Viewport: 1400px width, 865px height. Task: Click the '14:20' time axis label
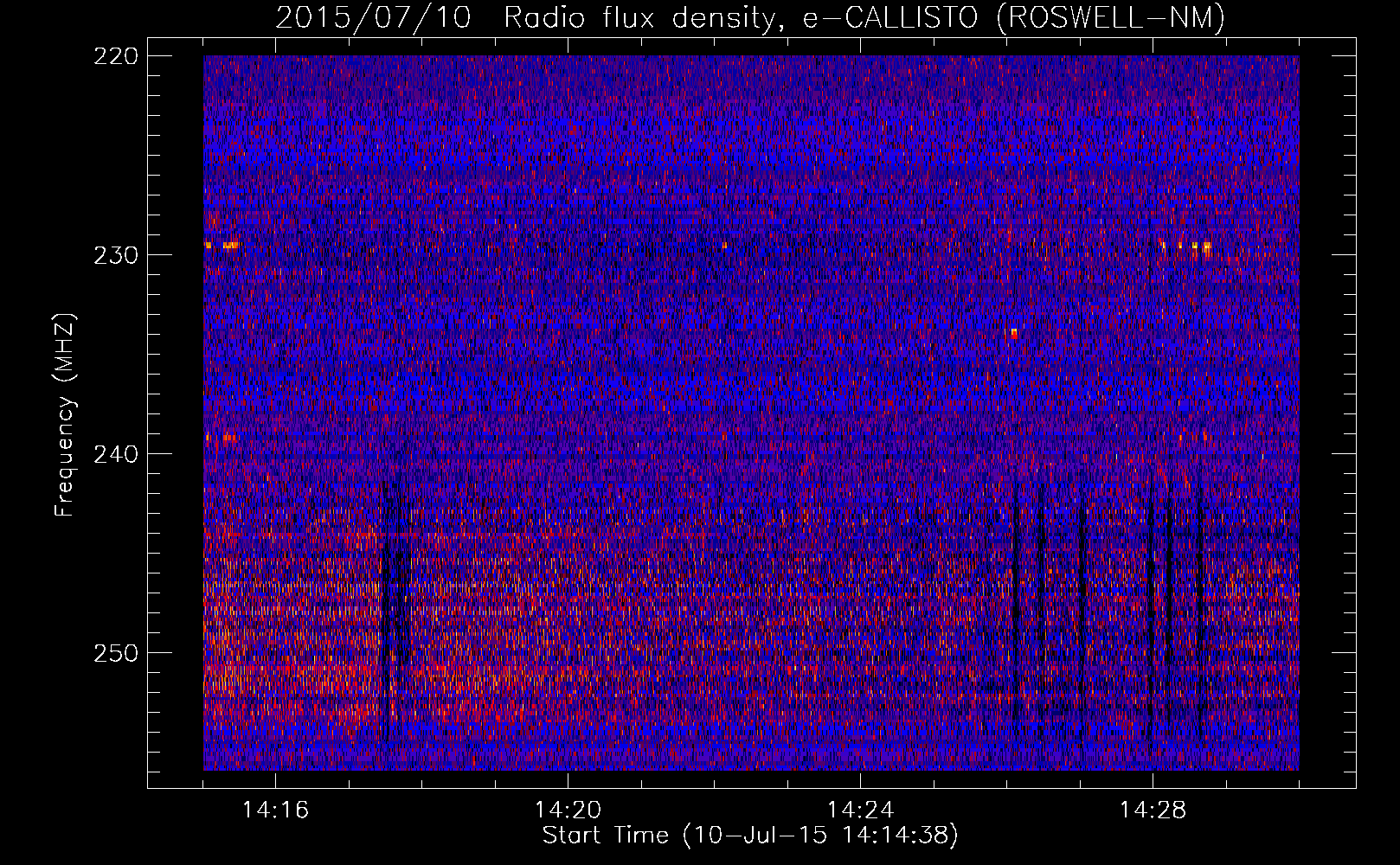pos(568,810)
